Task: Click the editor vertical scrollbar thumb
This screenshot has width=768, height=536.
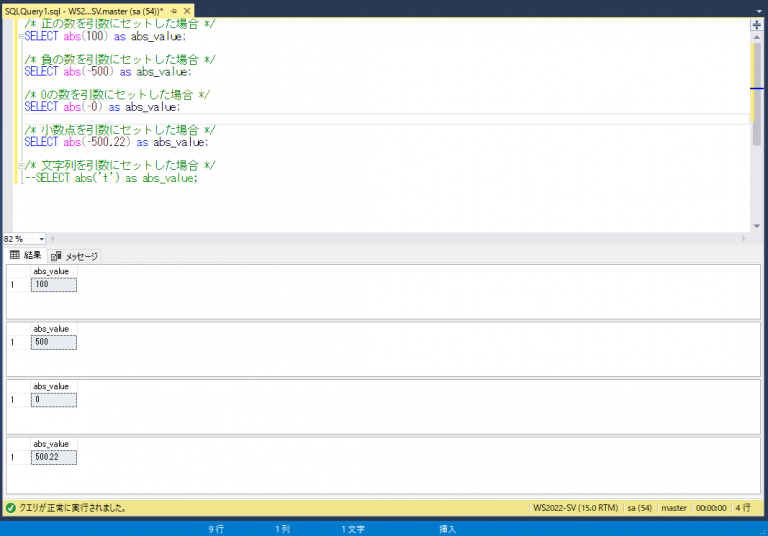Action: 757,93
